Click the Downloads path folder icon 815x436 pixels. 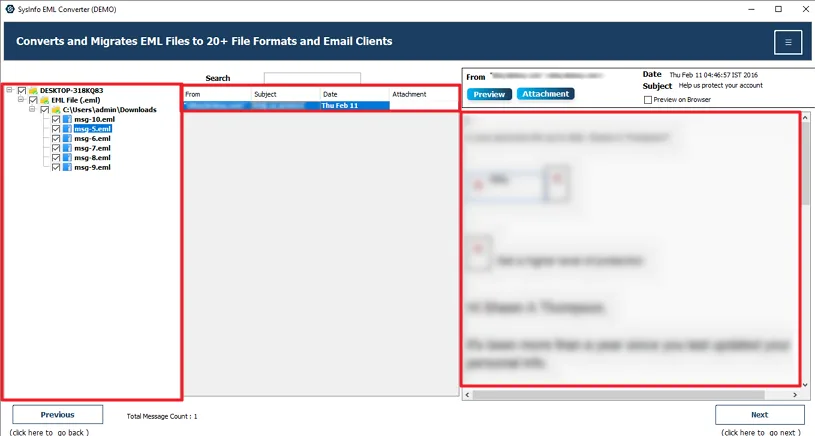(56, 110)
